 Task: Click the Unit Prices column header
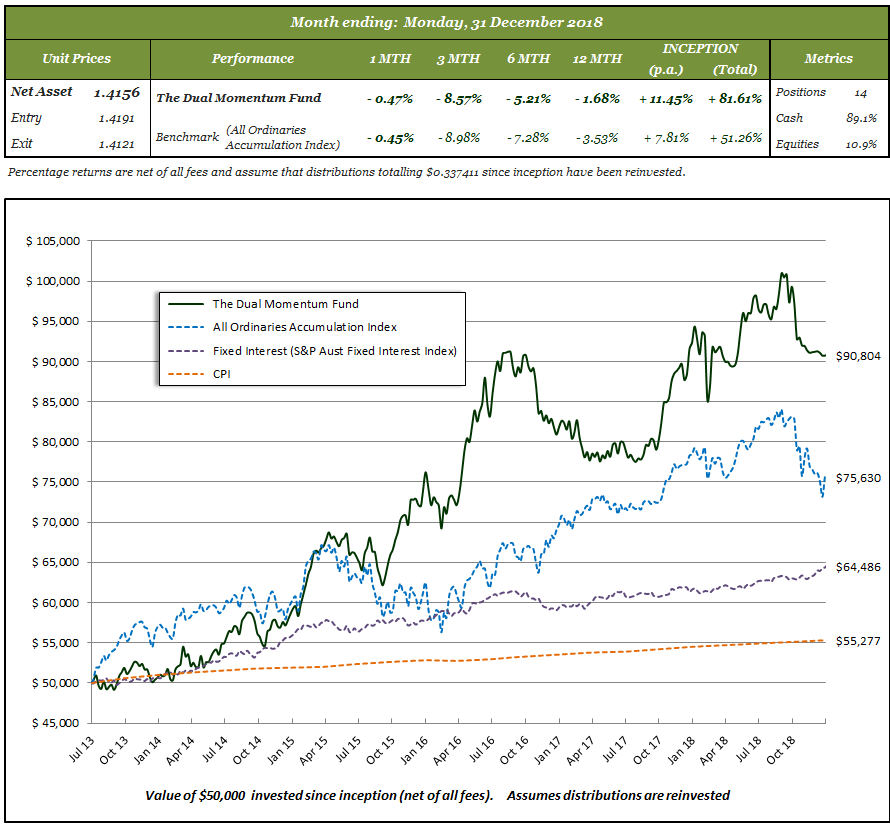tap(77, 58)
